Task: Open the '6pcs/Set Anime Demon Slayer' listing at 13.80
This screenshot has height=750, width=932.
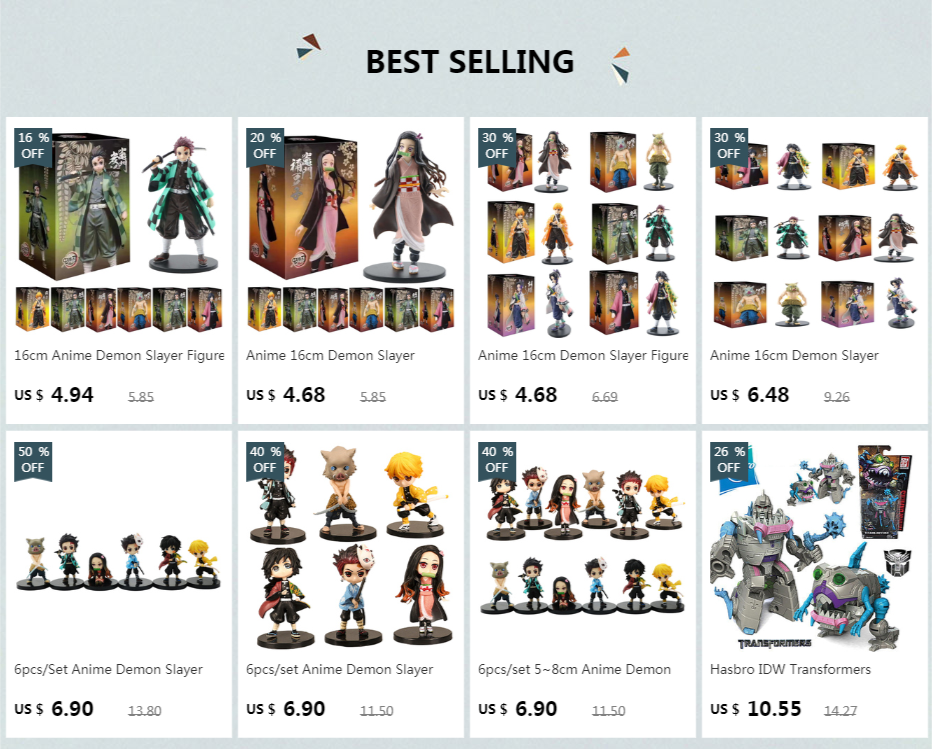Action: 108,670
